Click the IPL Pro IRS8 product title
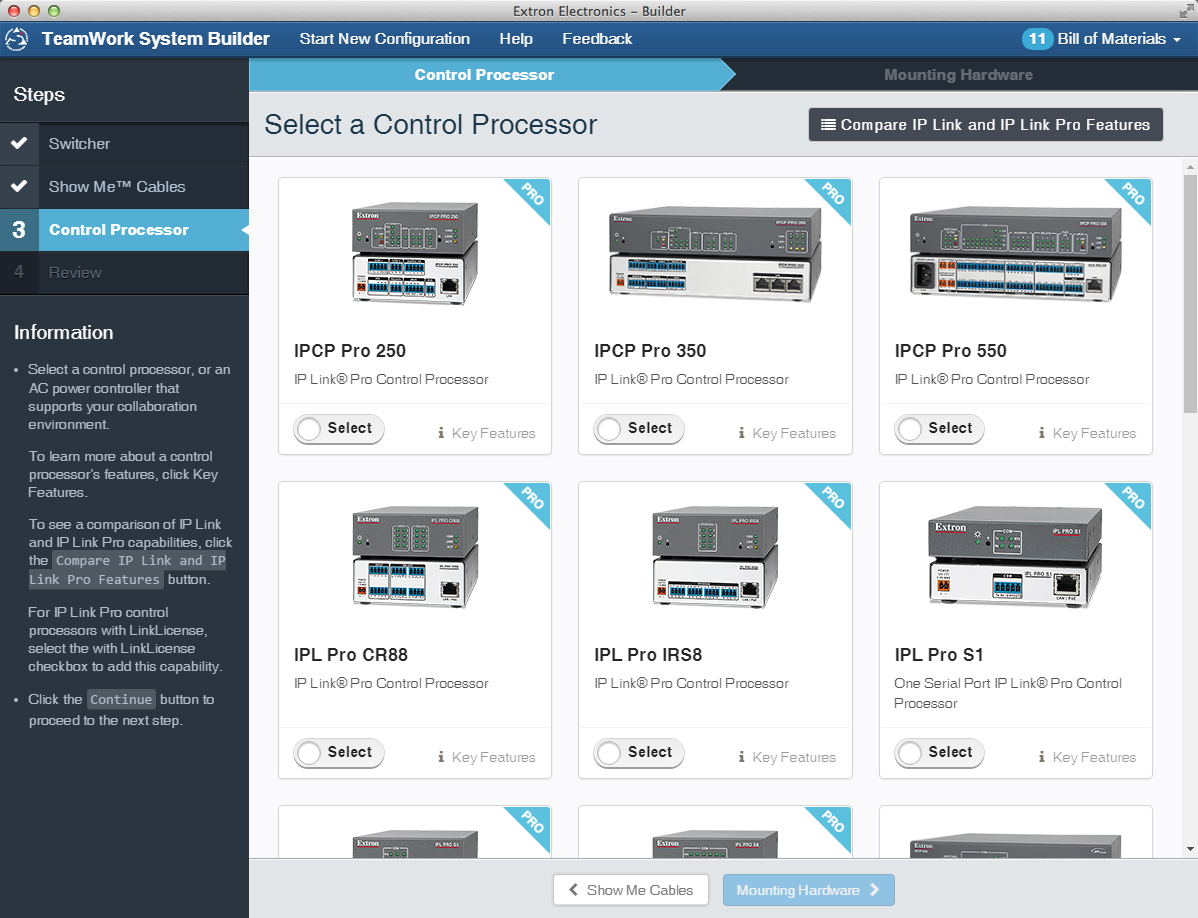 (648, 655)
